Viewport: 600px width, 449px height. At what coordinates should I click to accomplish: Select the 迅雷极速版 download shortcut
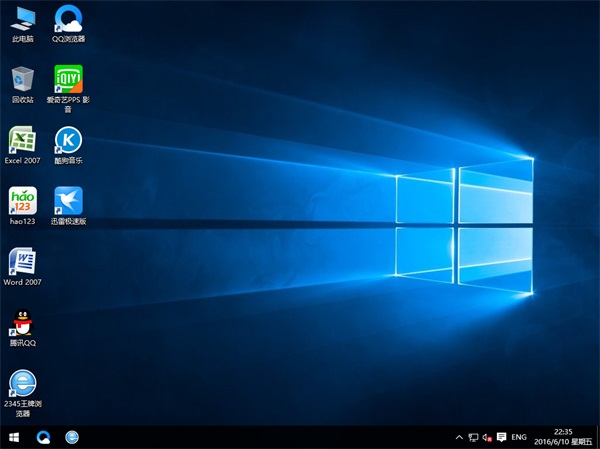(68, 200)
